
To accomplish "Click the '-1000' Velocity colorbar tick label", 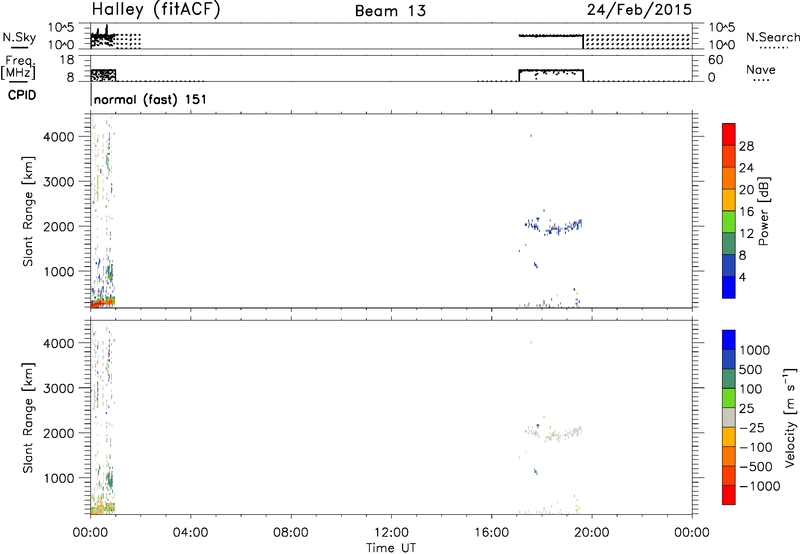I will [759, 486].
